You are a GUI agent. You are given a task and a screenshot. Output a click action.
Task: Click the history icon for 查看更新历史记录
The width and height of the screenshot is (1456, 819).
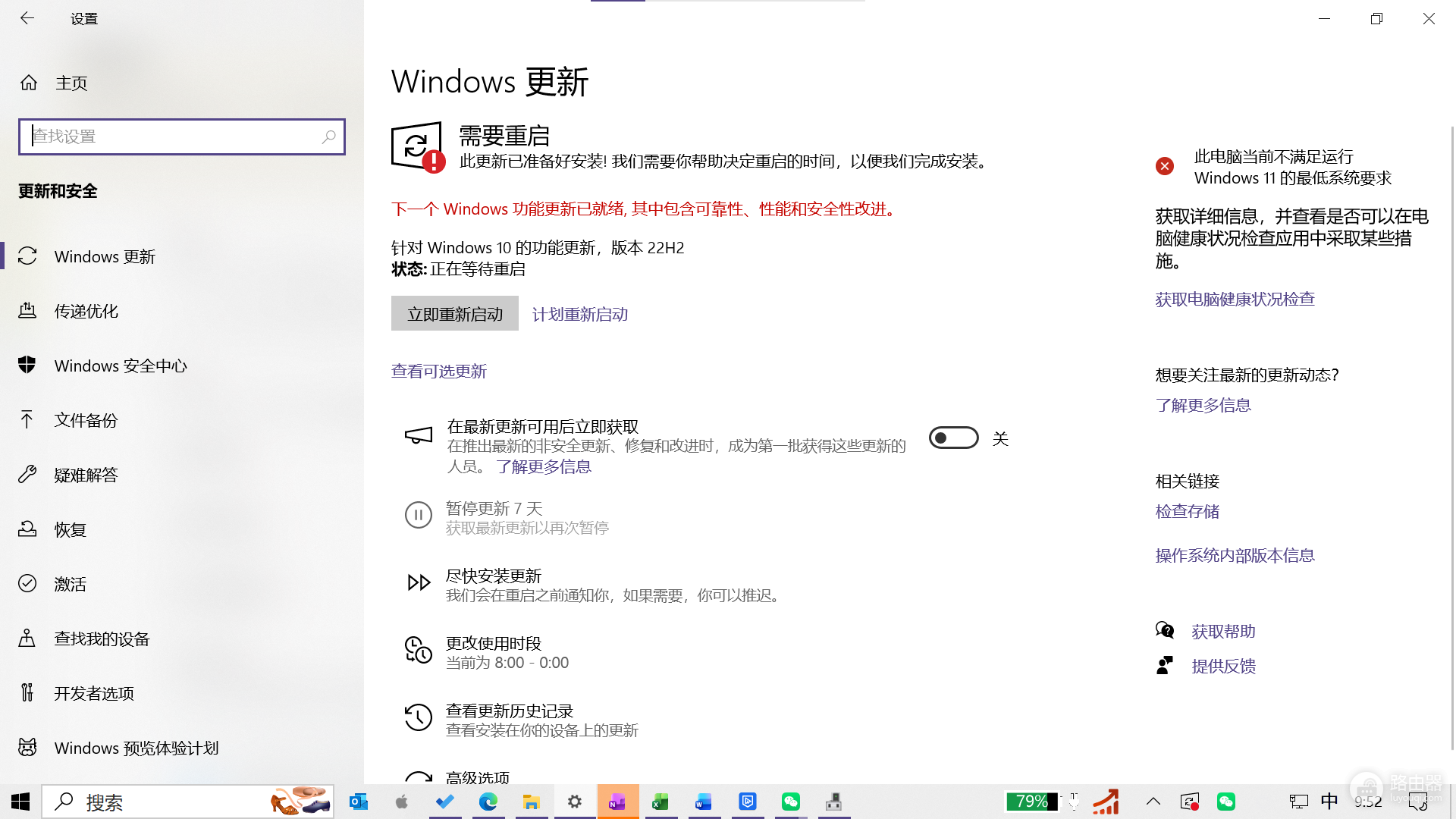pyautogui.click(x=418, y=717)
